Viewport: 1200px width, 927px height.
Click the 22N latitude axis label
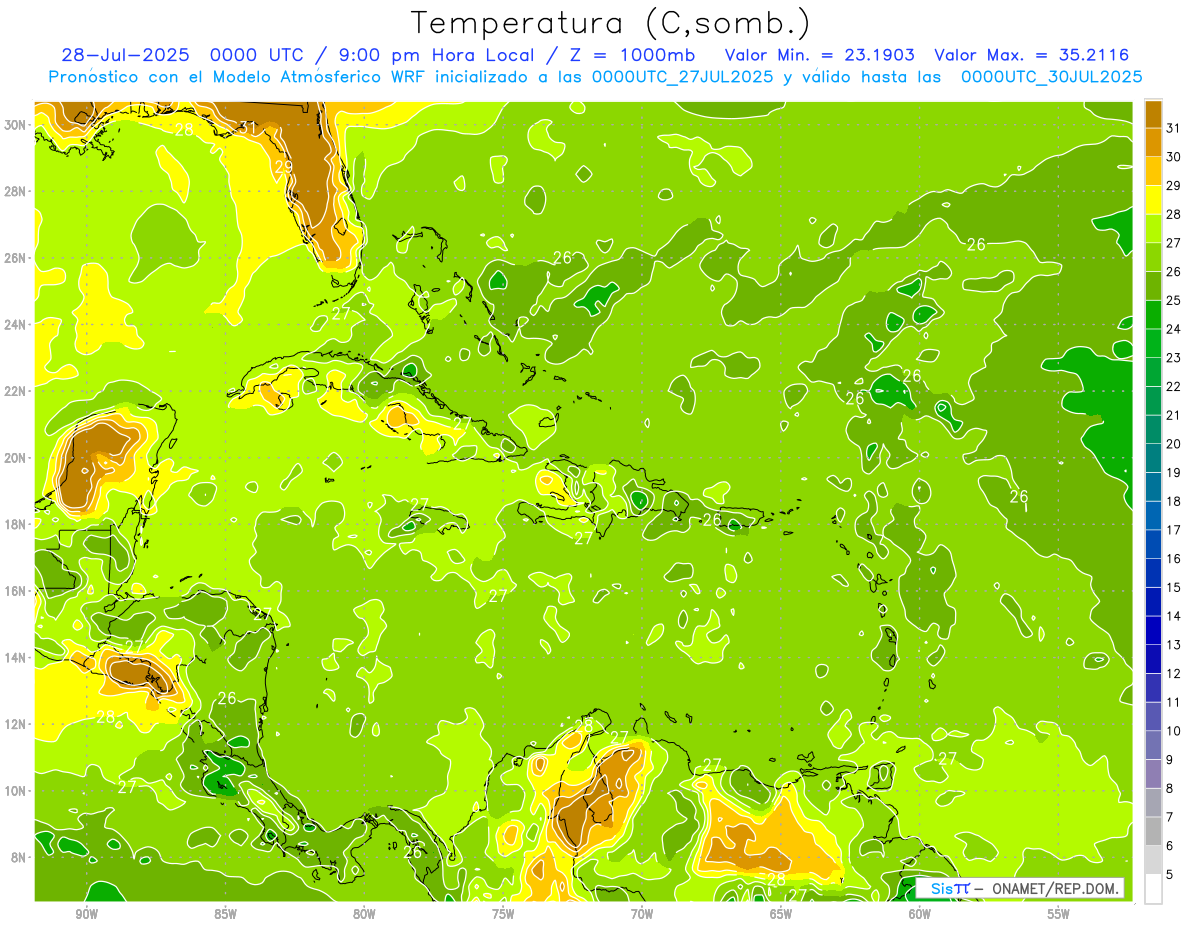point(16,391)
